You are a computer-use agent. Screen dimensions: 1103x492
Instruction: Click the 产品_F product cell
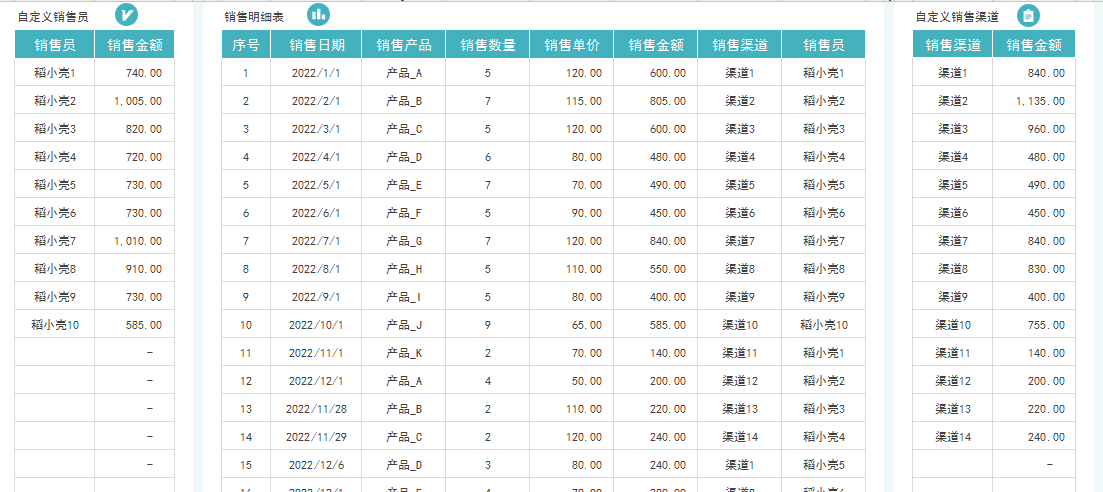coord(404,213)
